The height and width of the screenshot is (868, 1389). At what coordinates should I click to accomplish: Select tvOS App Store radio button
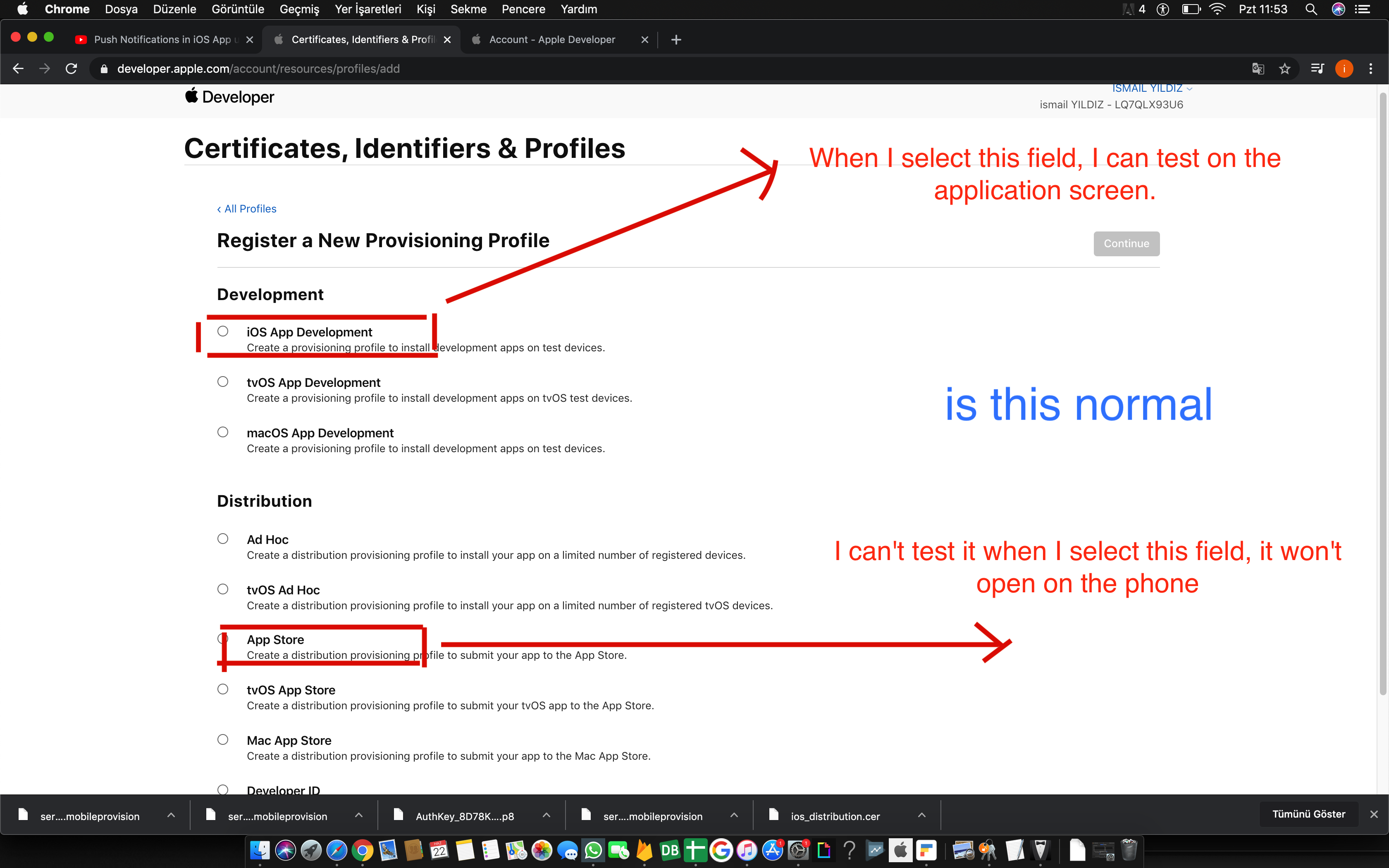point(223,689)
